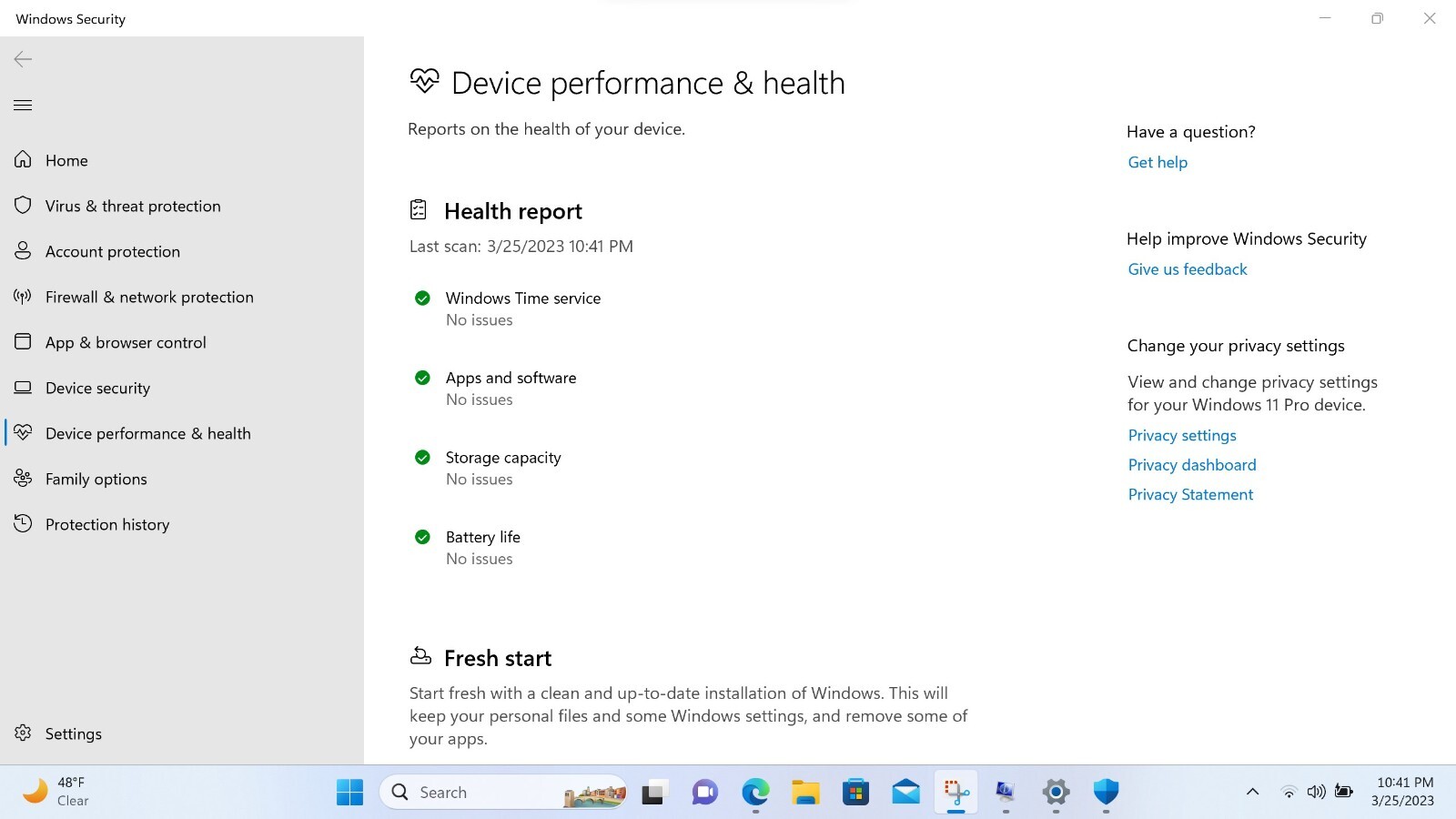The width and height of the screenshot is (1456, 819).
Task: Click the heart icon beside the page title
Action: [x=424, y=81]
